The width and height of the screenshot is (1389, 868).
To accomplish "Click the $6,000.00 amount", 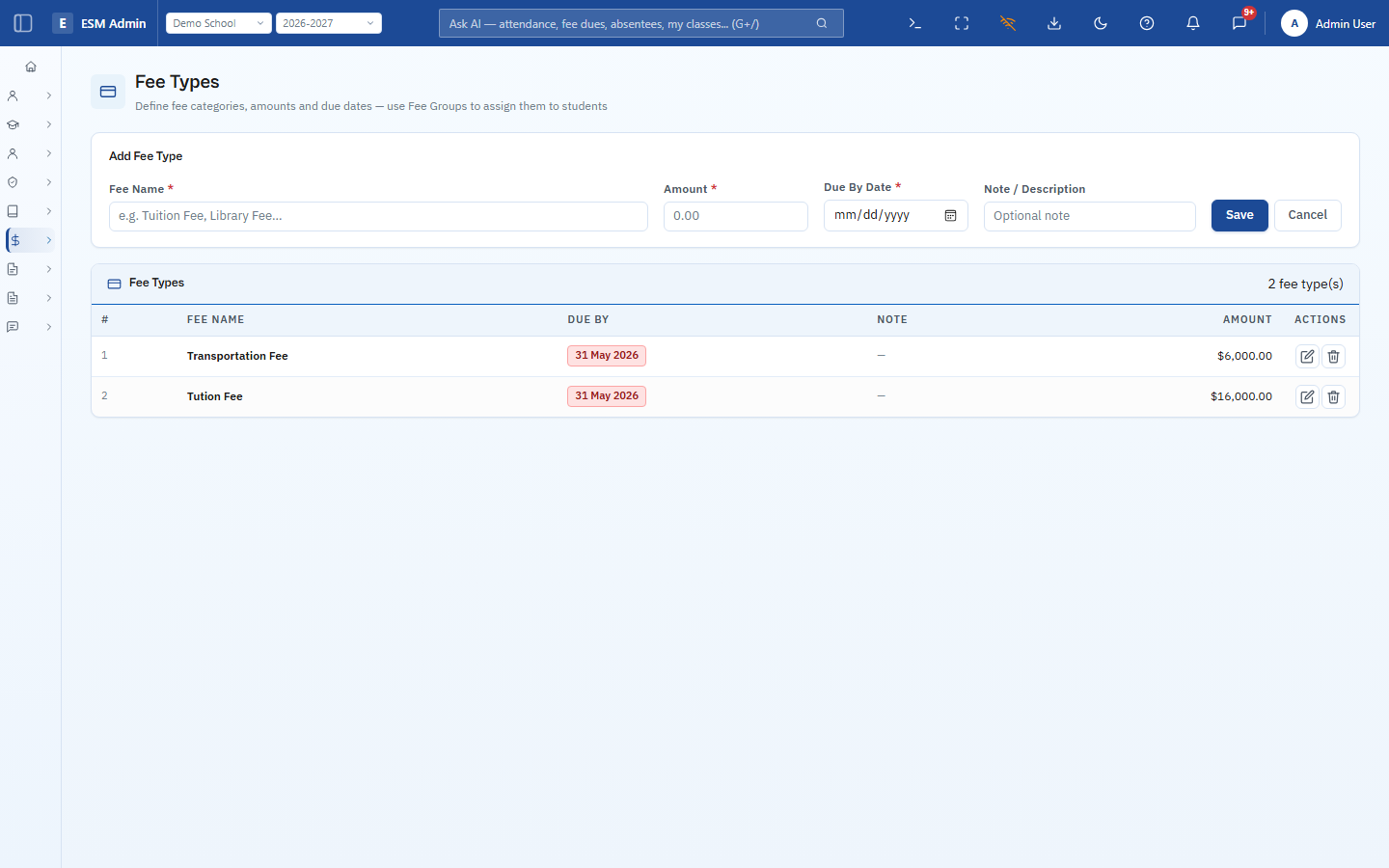I will [x=1244, y=356].
